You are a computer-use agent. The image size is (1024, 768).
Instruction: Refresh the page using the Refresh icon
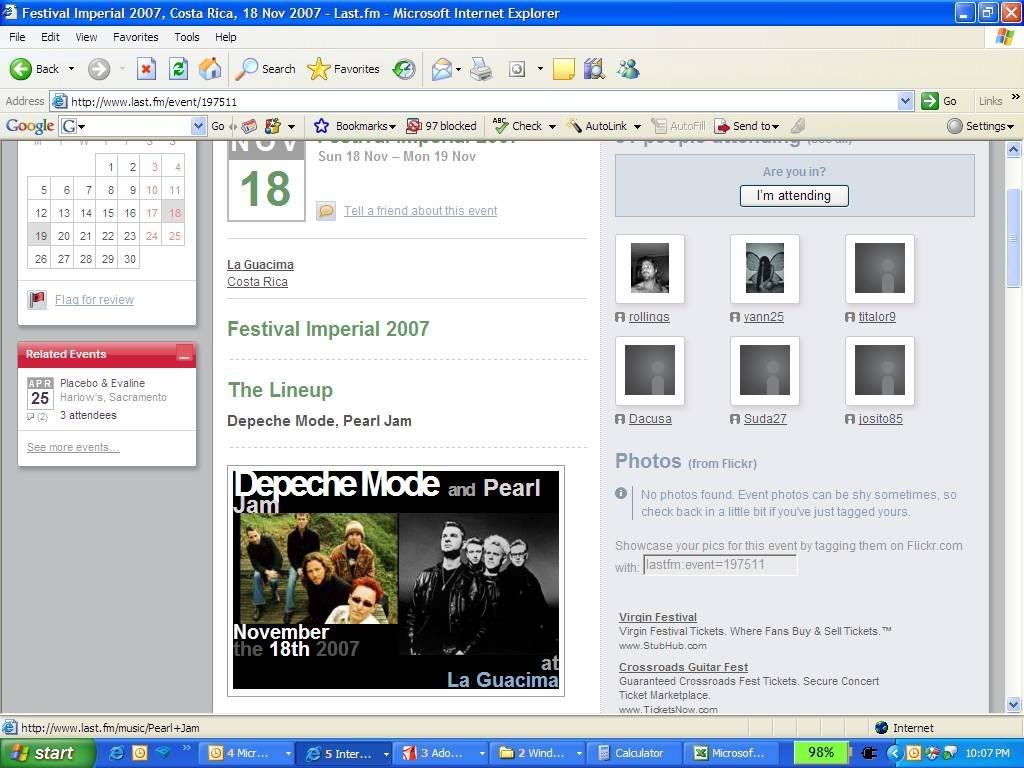click(x=178, y=69)
